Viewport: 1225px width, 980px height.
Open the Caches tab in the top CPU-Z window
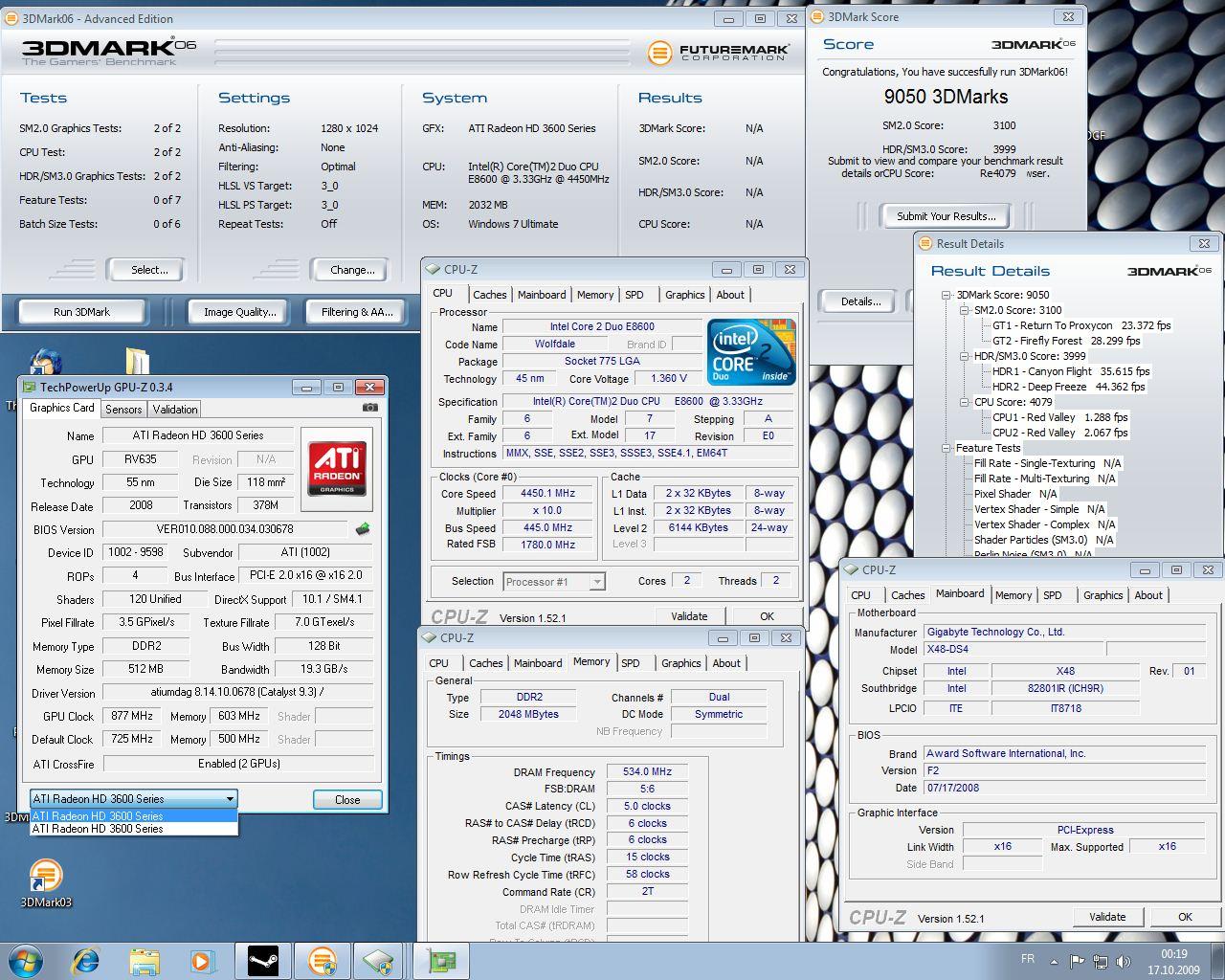coord(489,295)
